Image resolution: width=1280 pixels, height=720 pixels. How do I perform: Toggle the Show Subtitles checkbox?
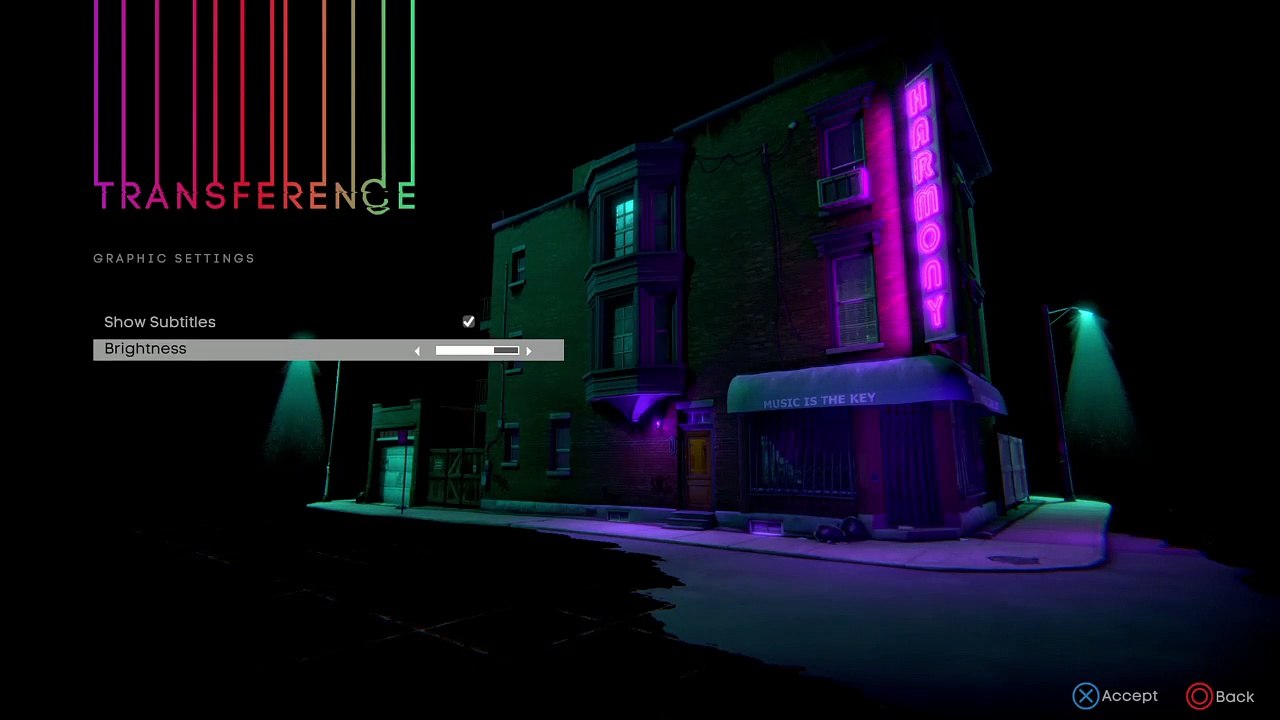coord(468,322)
